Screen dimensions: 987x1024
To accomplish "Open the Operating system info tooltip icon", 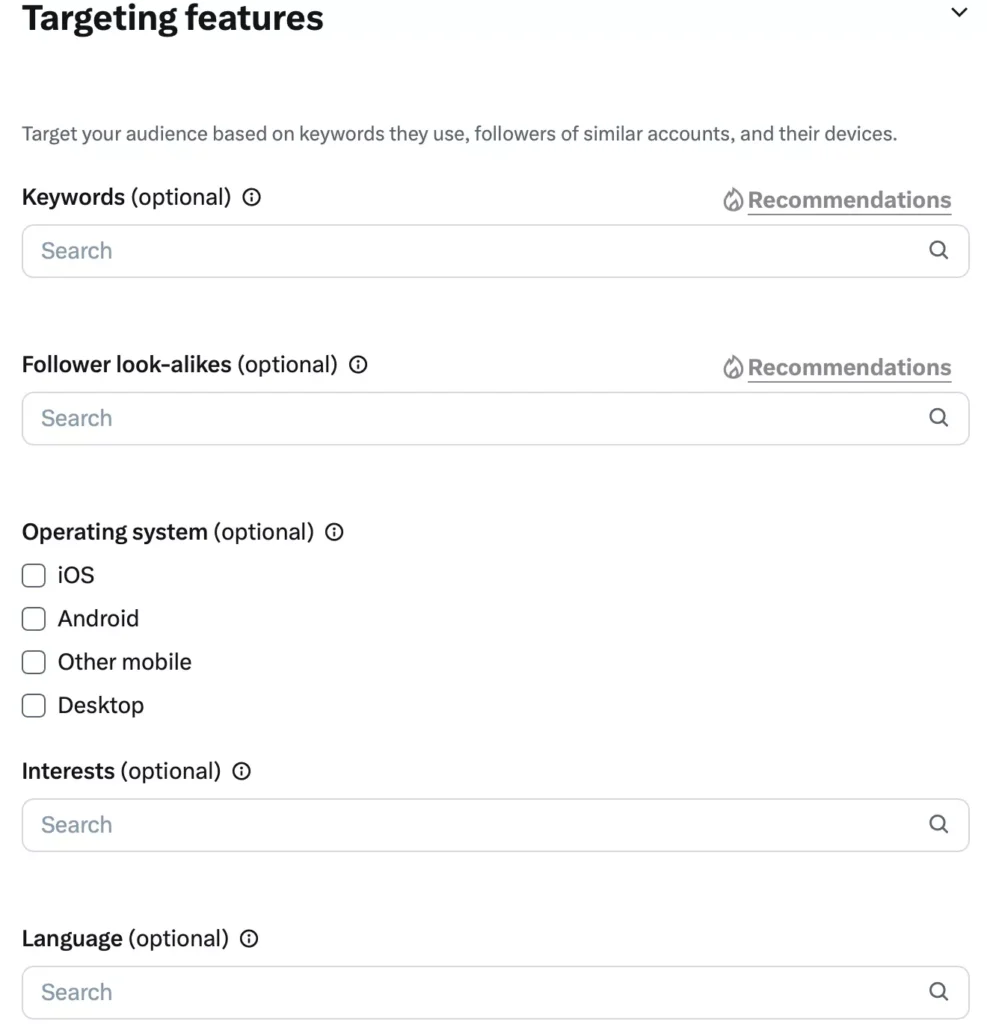I will (x=333, y=532).
